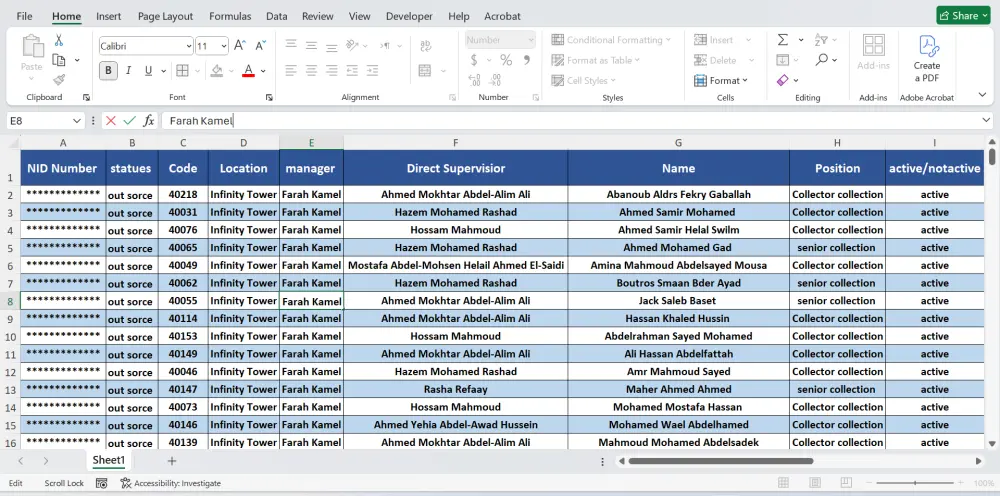Toggle Underline formatting
The height and width of the screenshot is (496, 1000).
149,70
